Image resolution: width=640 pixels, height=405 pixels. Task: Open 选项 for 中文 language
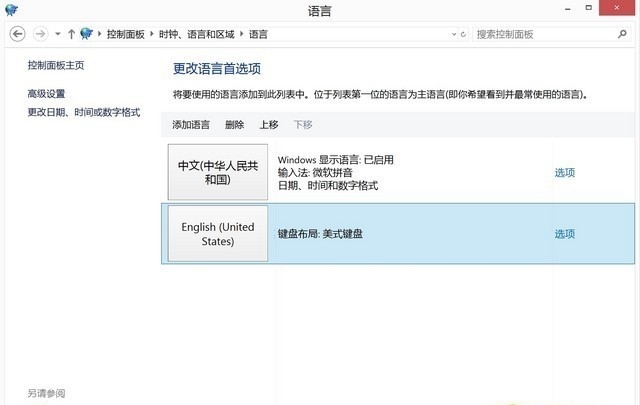(564, 173)
